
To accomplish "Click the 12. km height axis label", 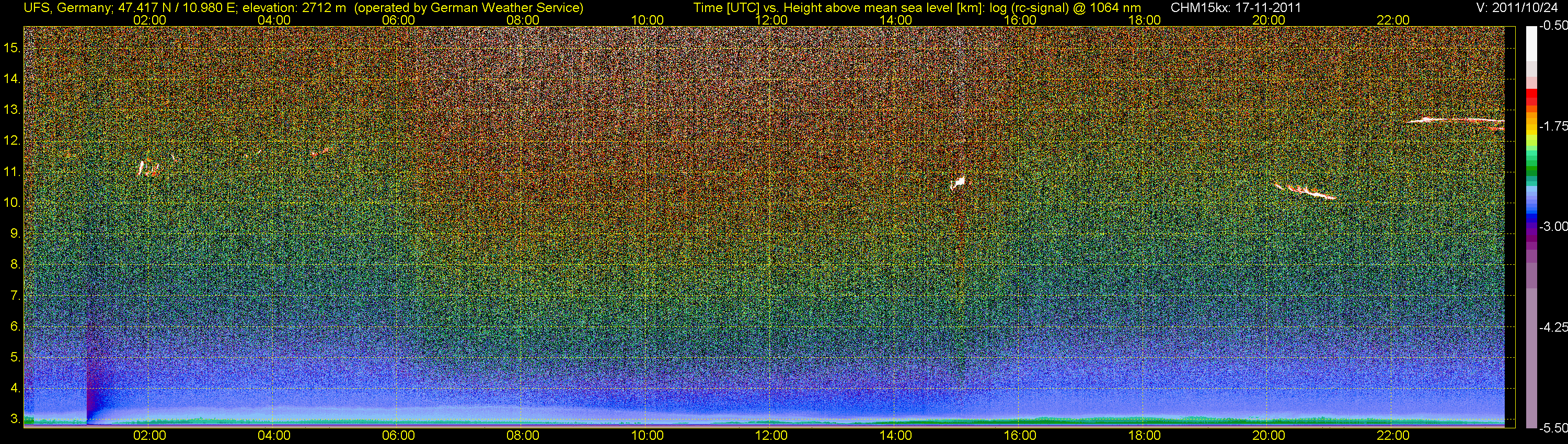I will (12, 141).
